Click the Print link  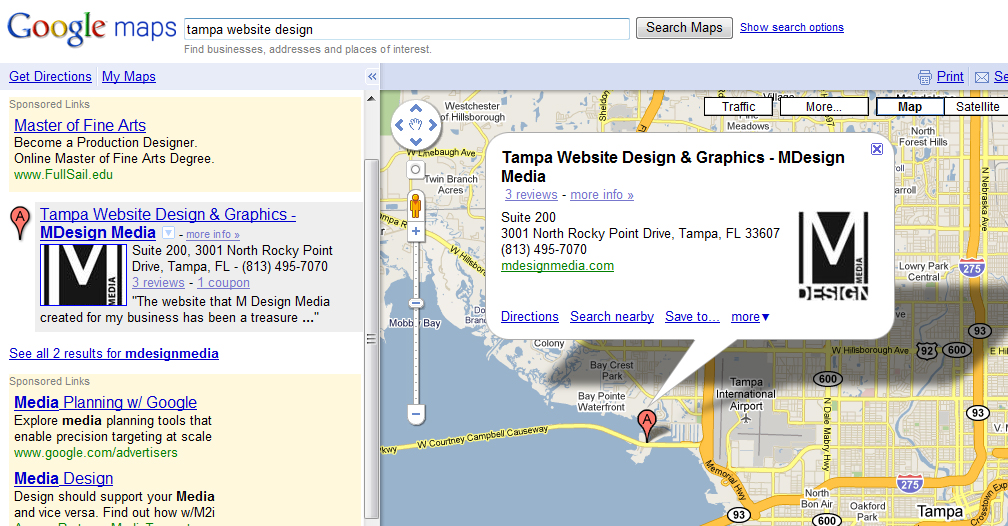[950, 77]
